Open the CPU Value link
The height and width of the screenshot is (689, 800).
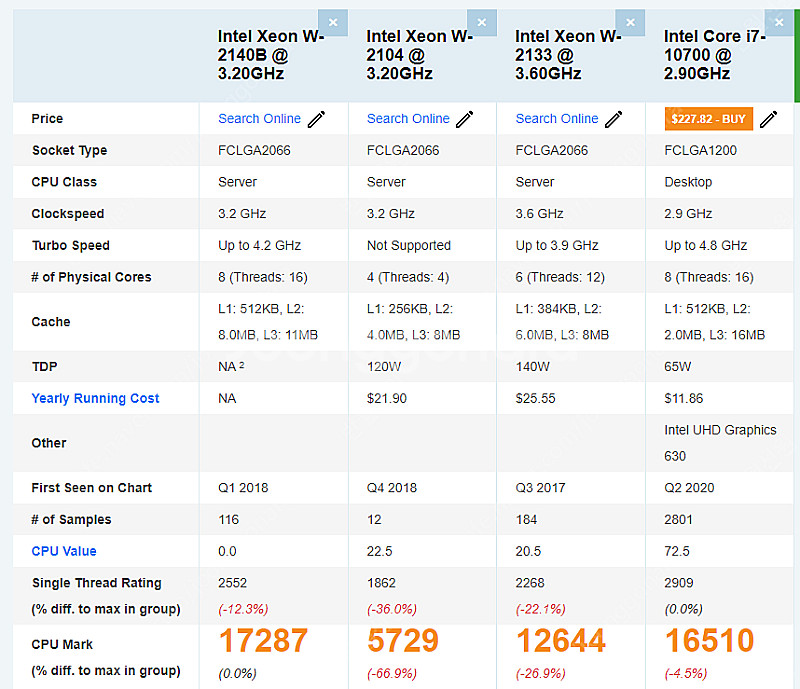click(64, 551)
